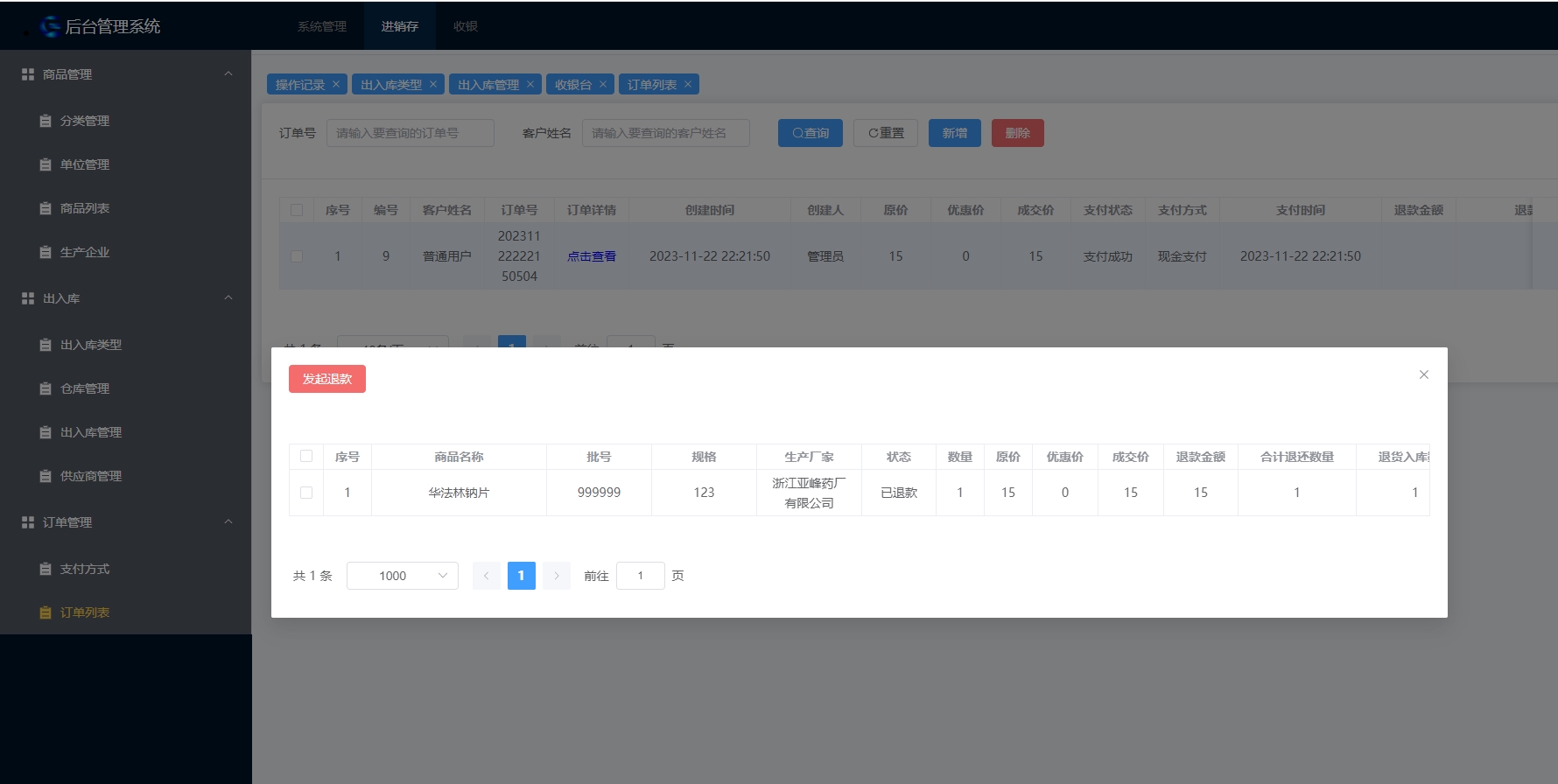Collapse the 出入库 sidebar section
The image size is (1558, 784).
[x=228, y=298]
